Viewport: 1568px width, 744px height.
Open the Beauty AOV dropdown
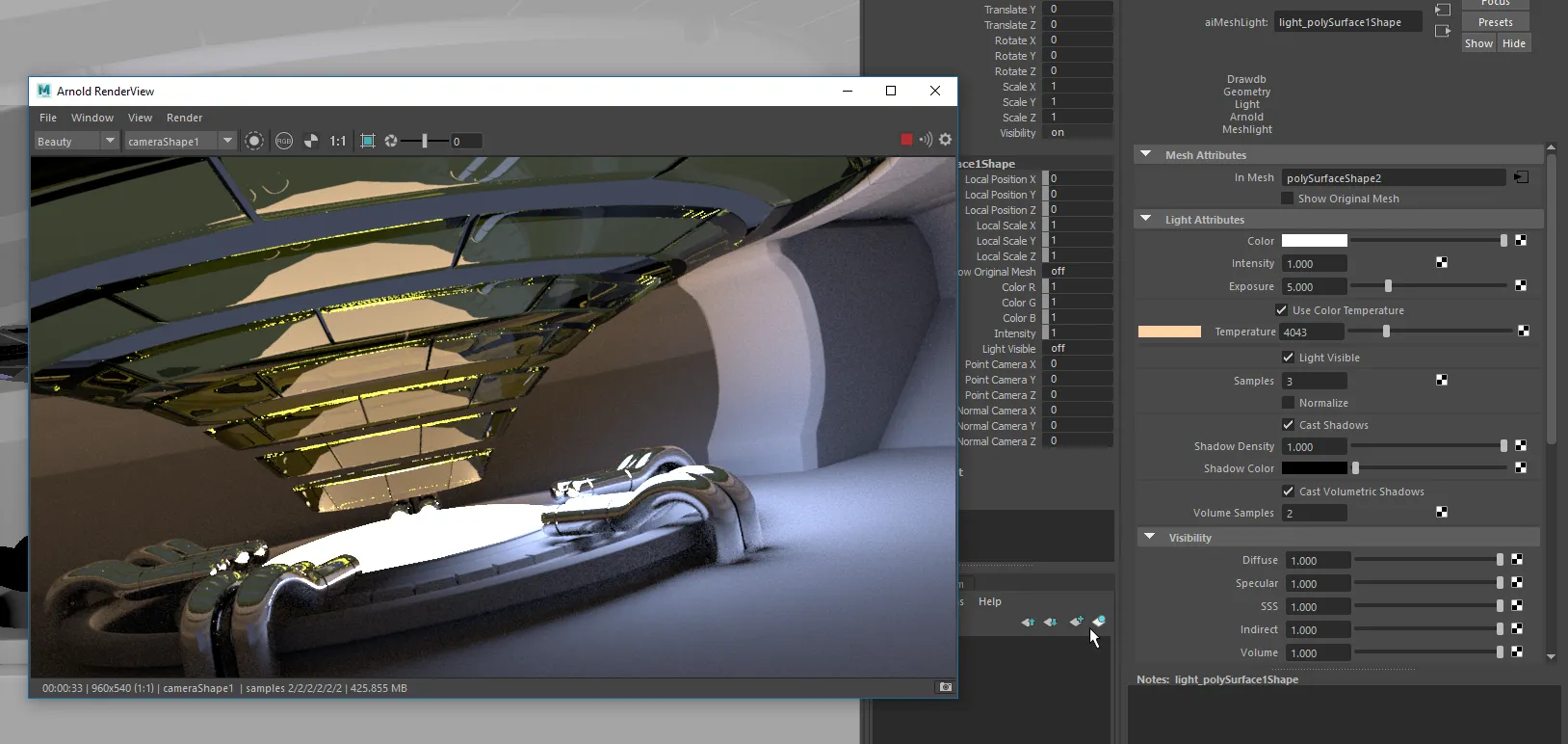click(75, 141)
